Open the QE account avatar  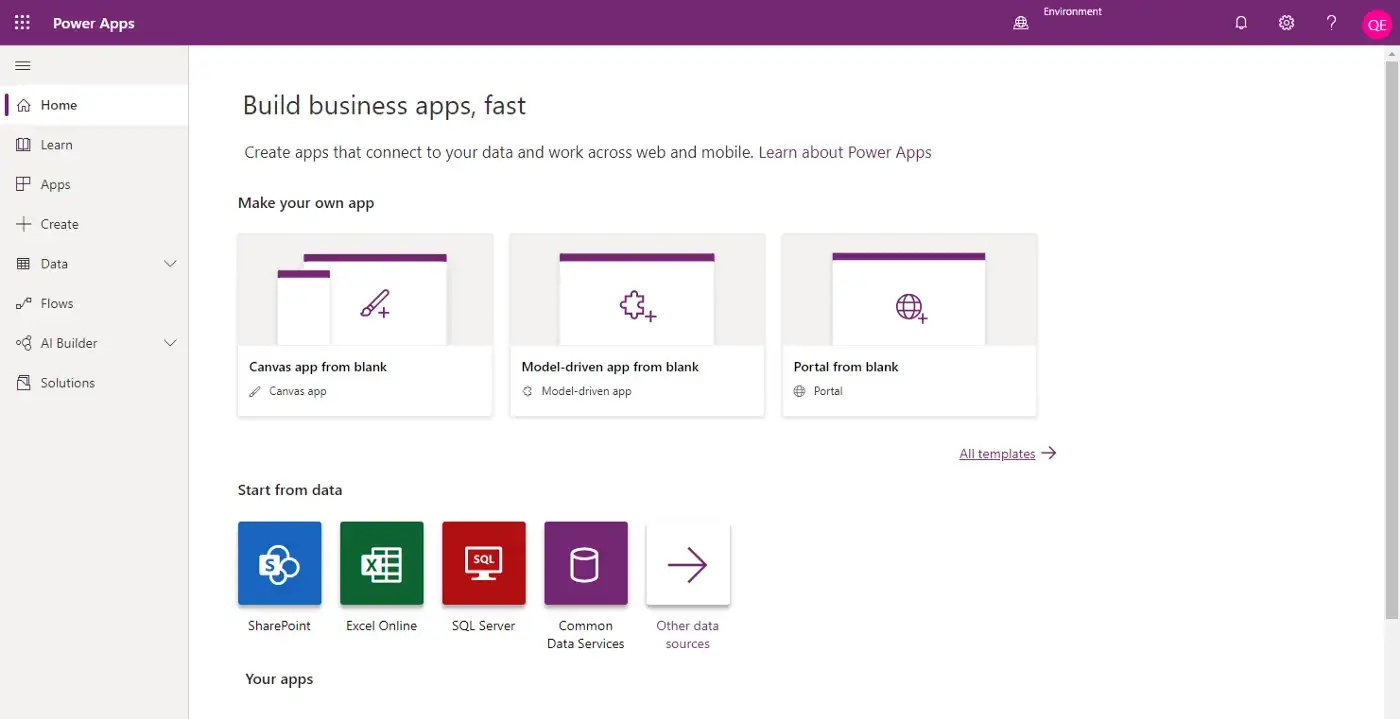click(x=1377, y=25)
